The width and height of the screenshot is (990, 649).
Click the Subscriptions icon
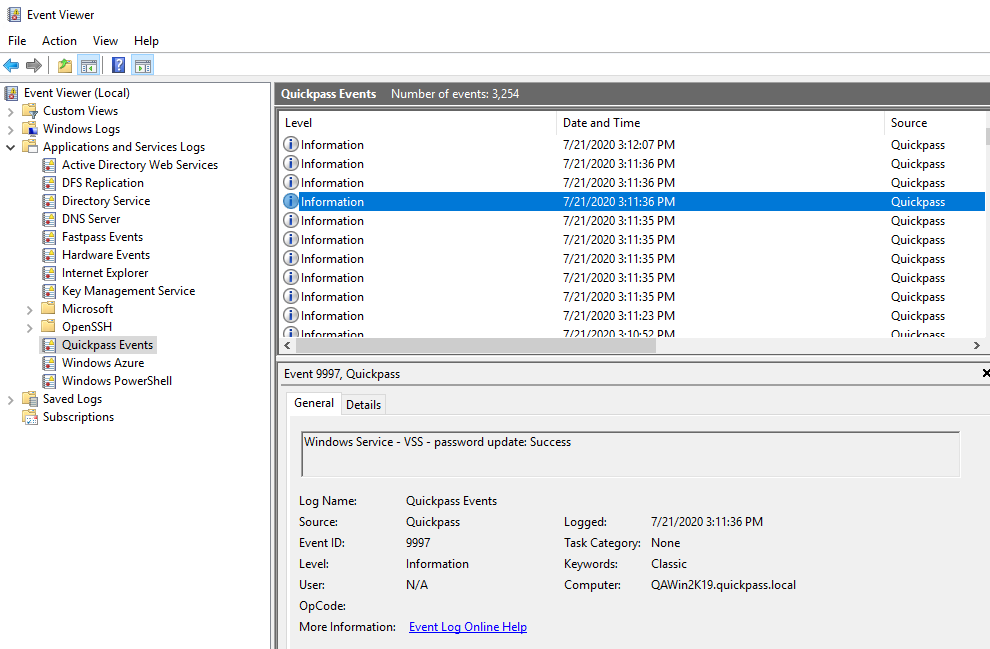pyautogui.click(x=30, y=417)
